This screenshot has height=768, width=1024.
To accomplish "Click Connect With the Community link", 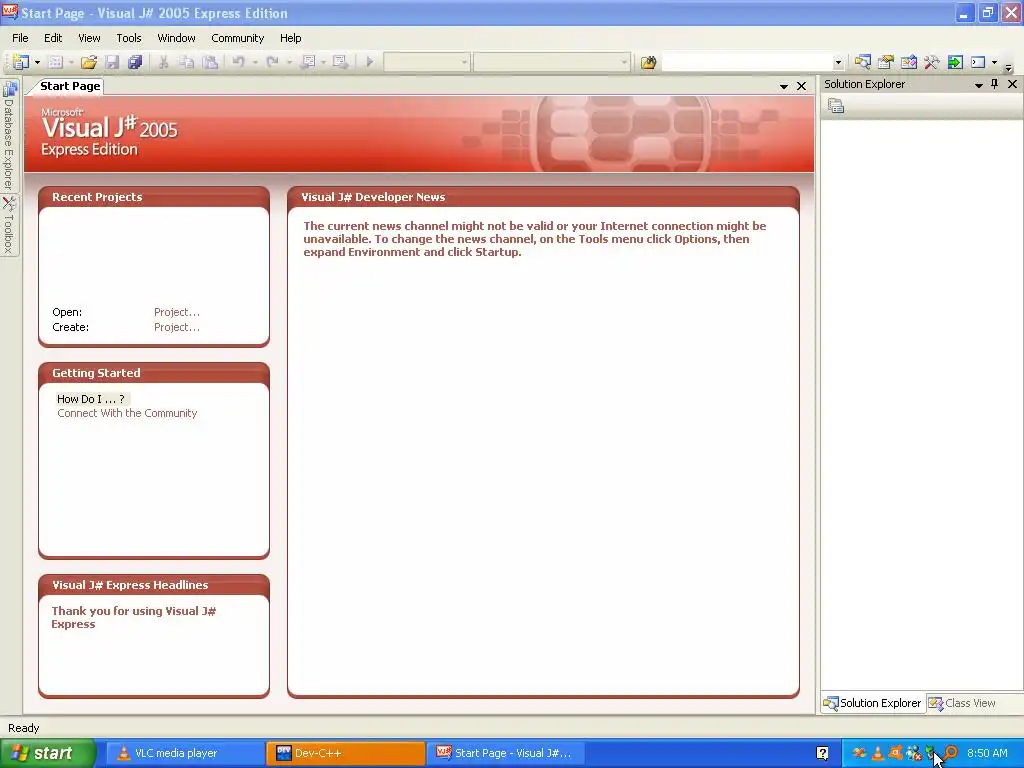I will [127, 413].
